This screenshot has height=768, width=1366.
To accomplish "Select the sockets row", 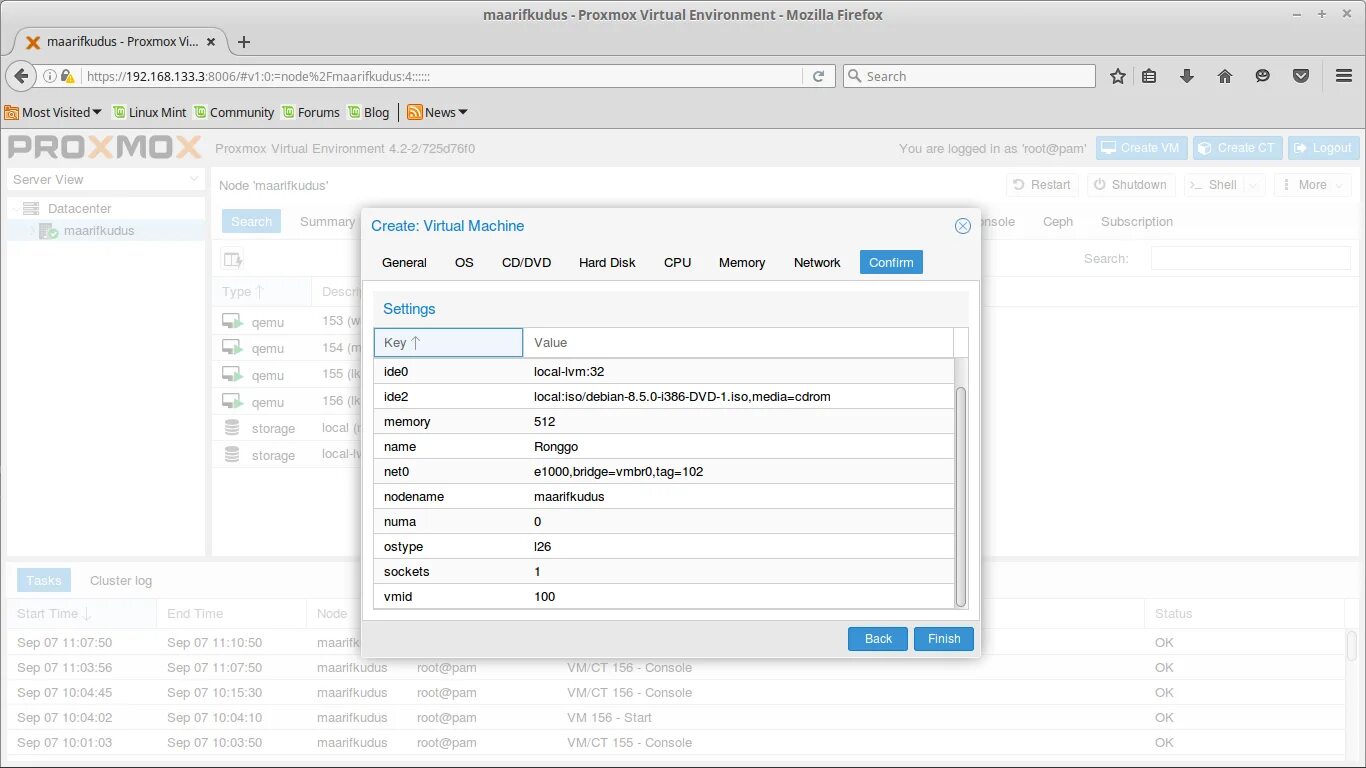I will coord(664,571).
